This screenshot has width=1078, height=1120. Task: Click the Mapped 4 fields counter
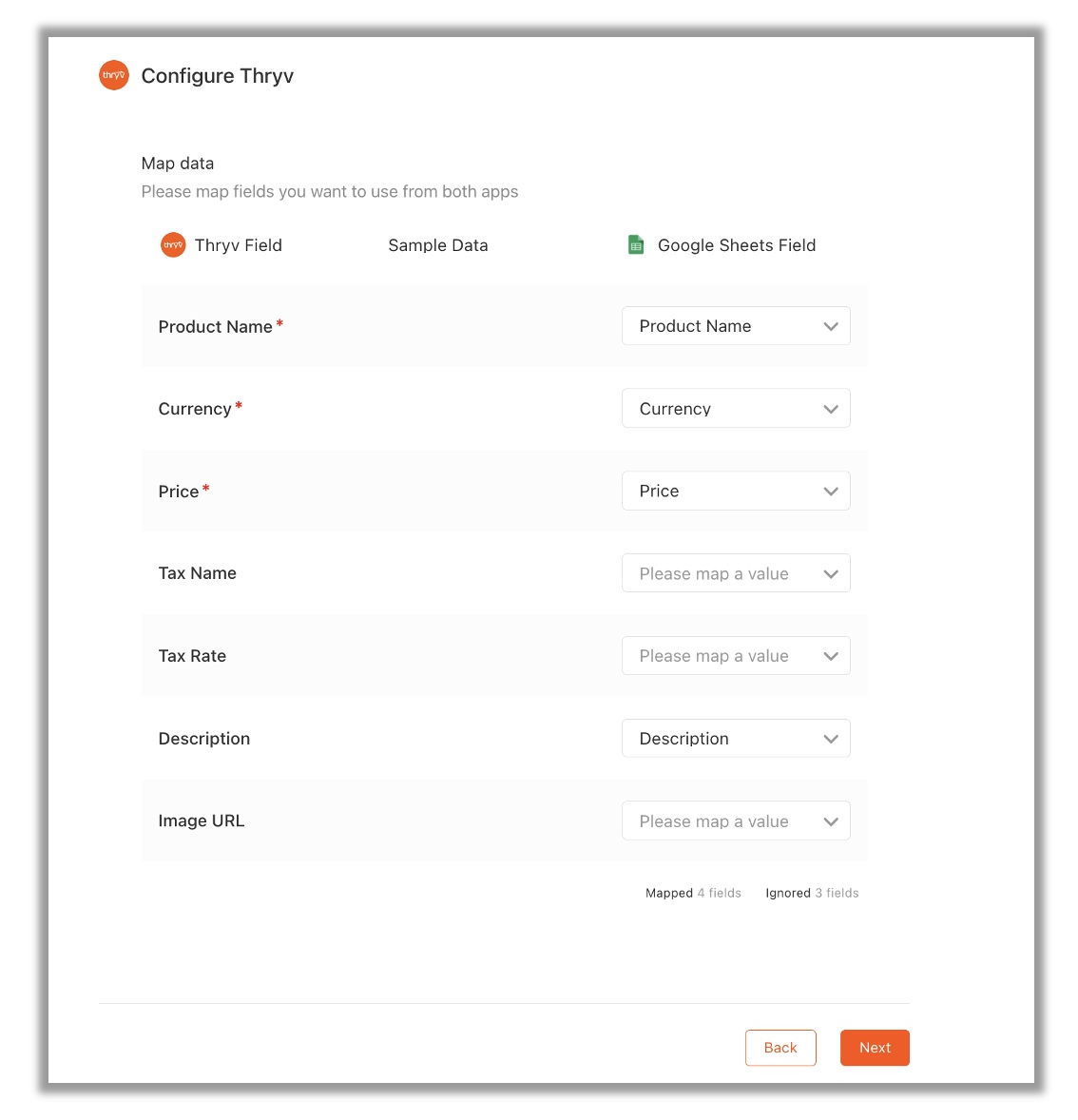(x=693, y=893)
